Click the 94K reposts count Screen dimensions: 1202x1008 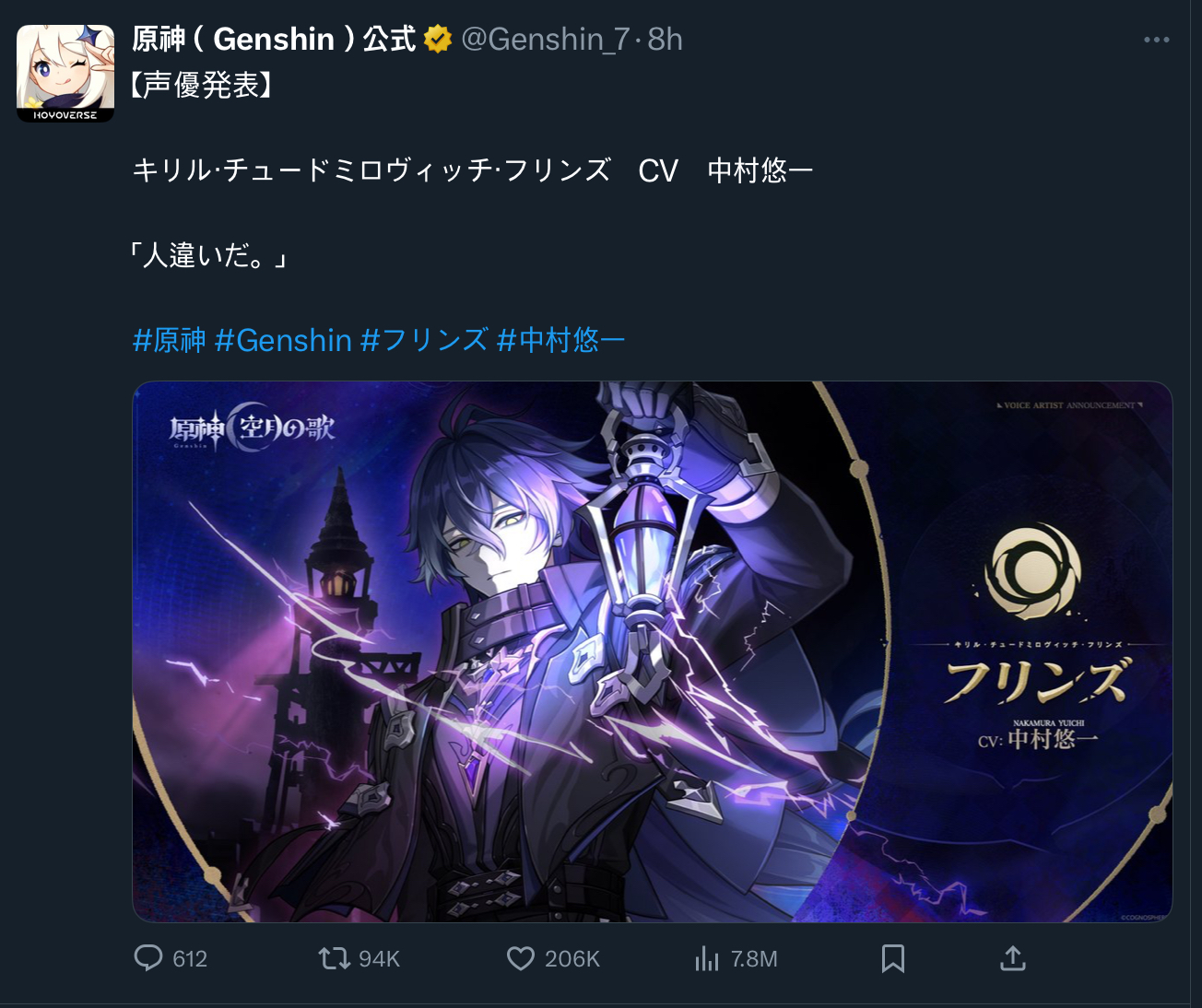[379, 959]
